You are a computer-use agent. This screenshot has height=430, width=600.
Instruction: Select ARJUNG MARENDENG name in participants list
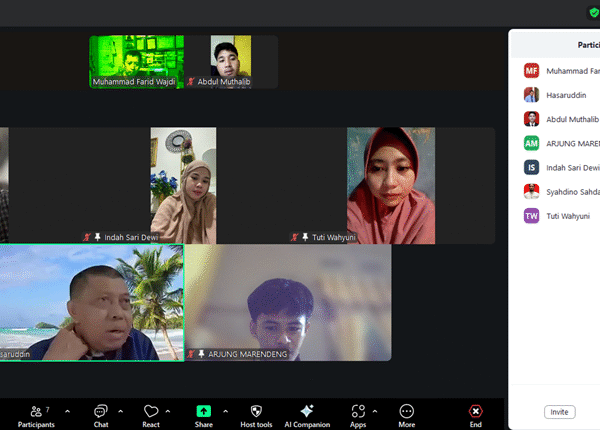(x=573, y=143)
